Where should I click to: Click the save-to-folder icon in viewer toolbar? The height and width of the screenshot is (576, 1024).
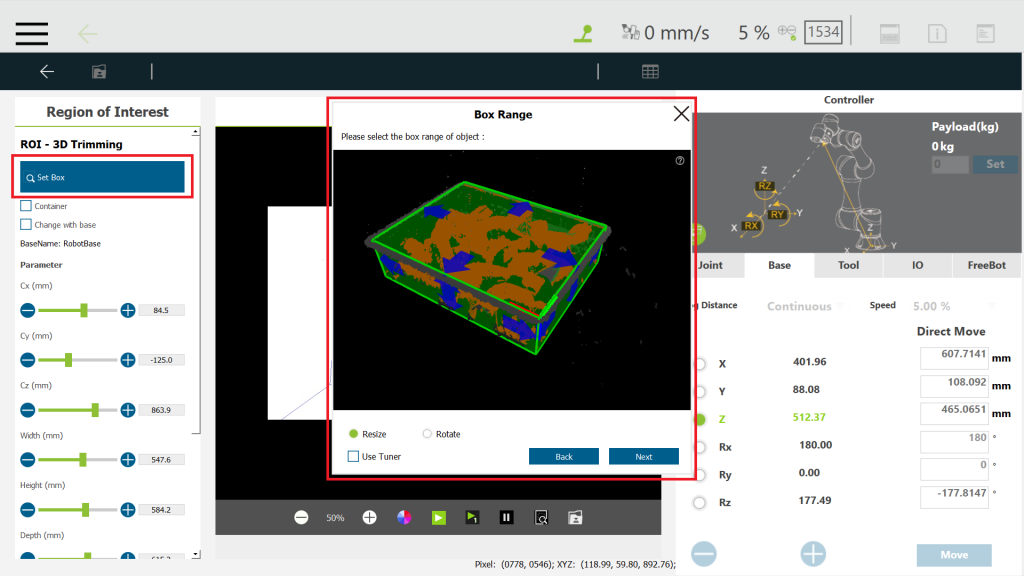click(x=574, y=517)
